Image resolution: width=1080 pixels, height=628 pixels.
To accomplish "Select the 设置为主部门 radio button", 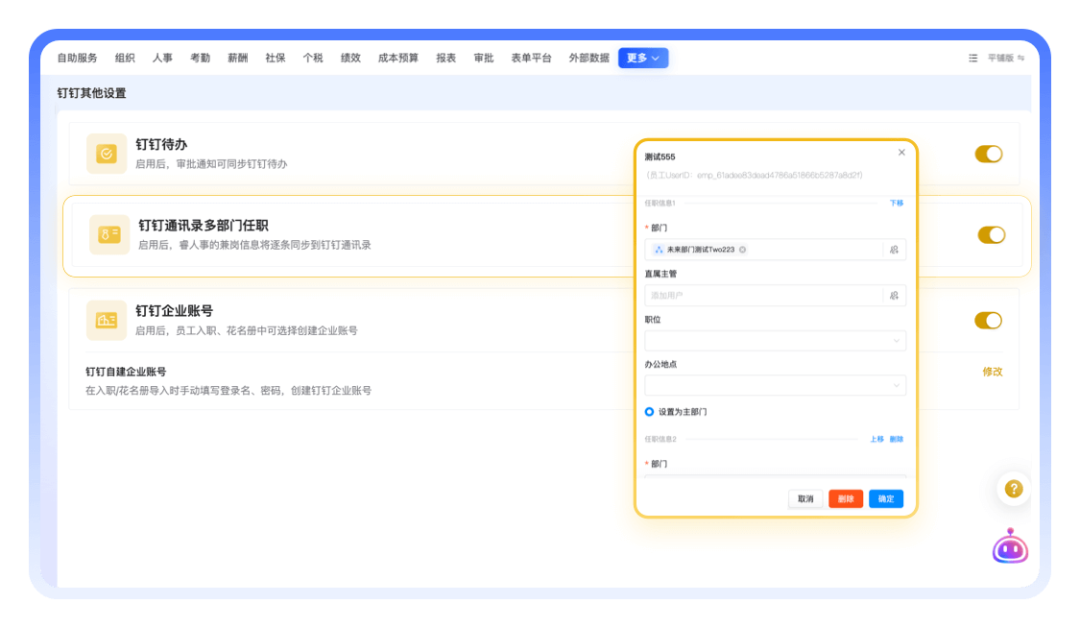I will click(650, 412).
